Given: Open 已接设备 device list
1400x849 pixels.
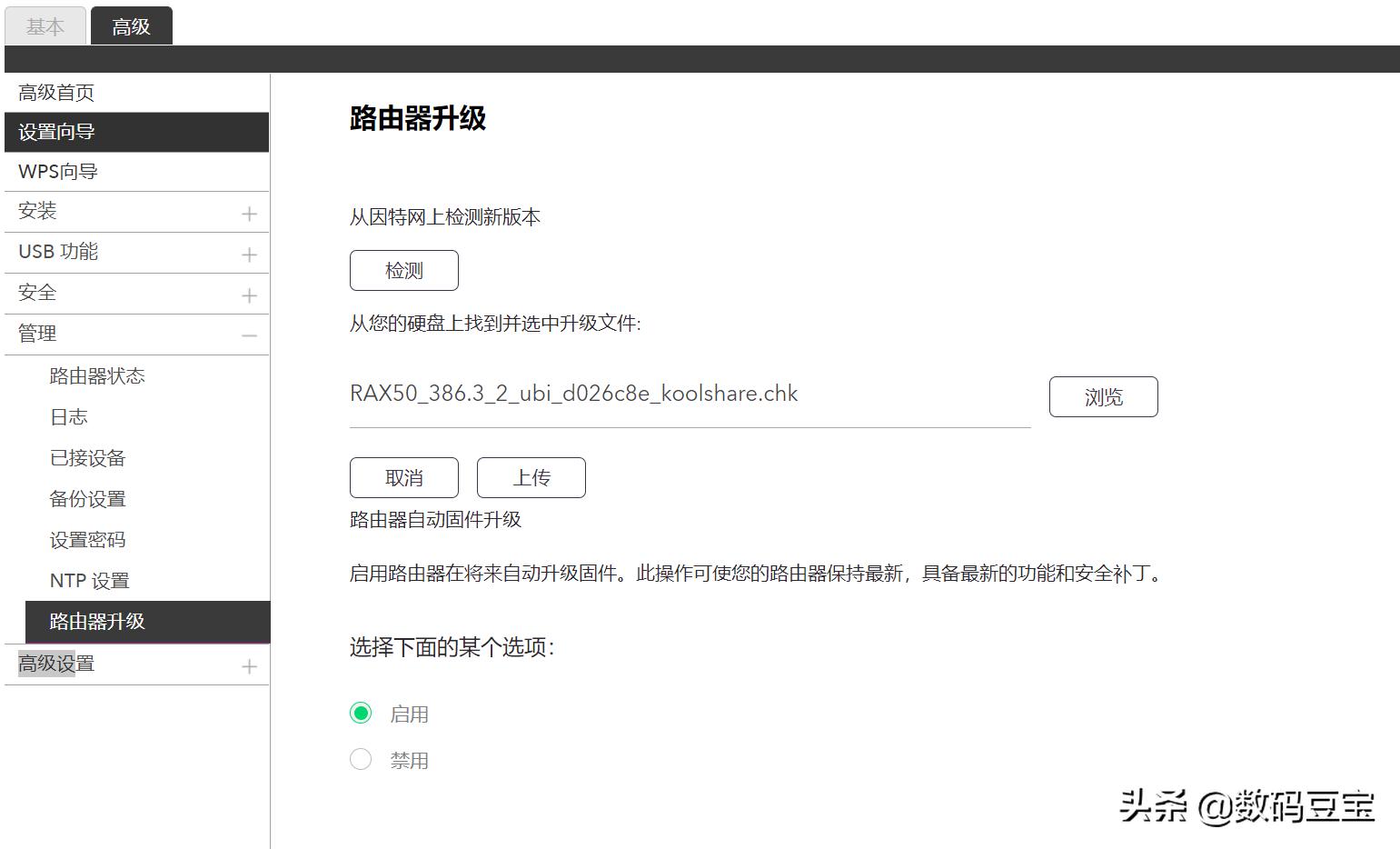Looking at the screenshot, I should pyautogui.click(x=86, y=457).
